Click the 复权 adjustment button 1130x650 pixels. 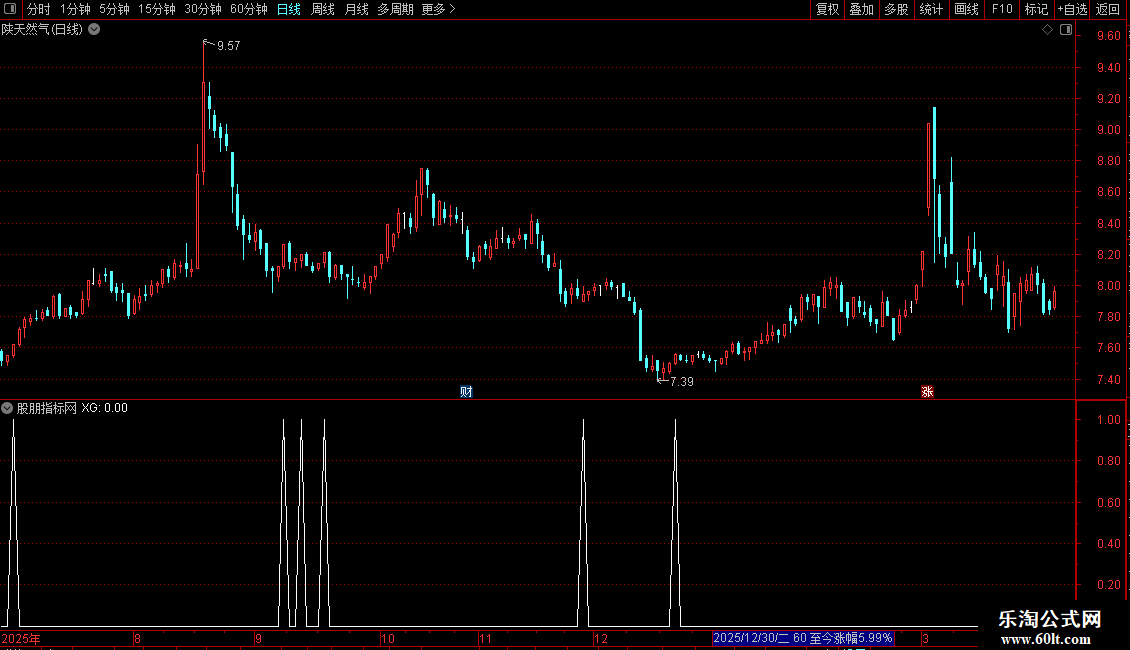(x=827, y=9)
